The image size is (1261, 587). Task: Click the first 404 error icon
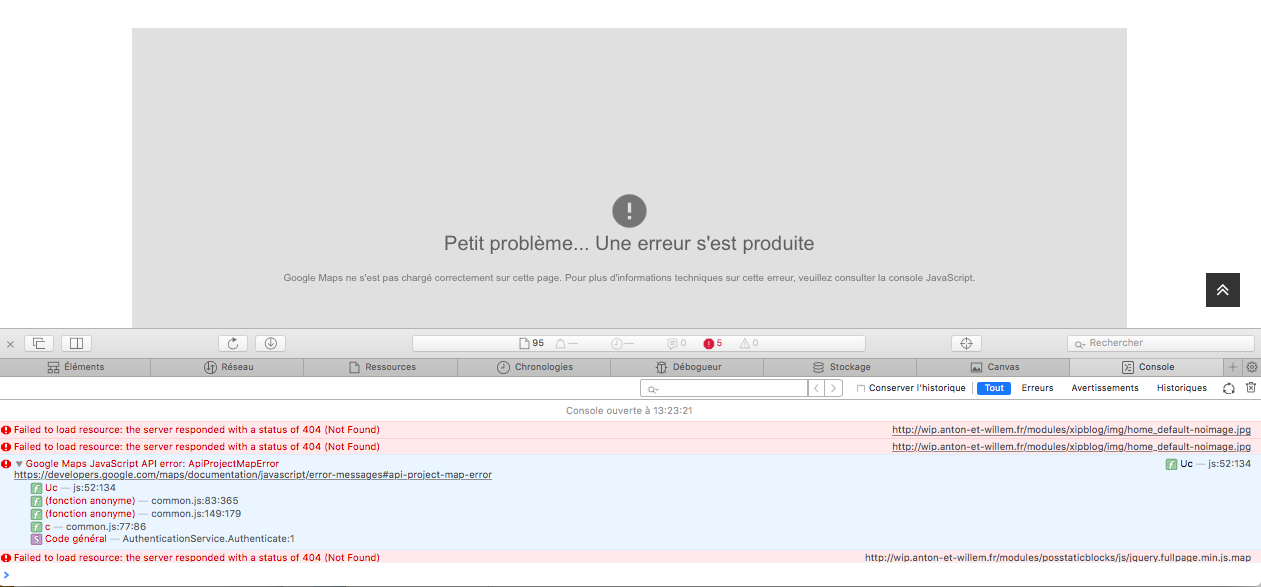pyautogui.click(x=6, y=430)
